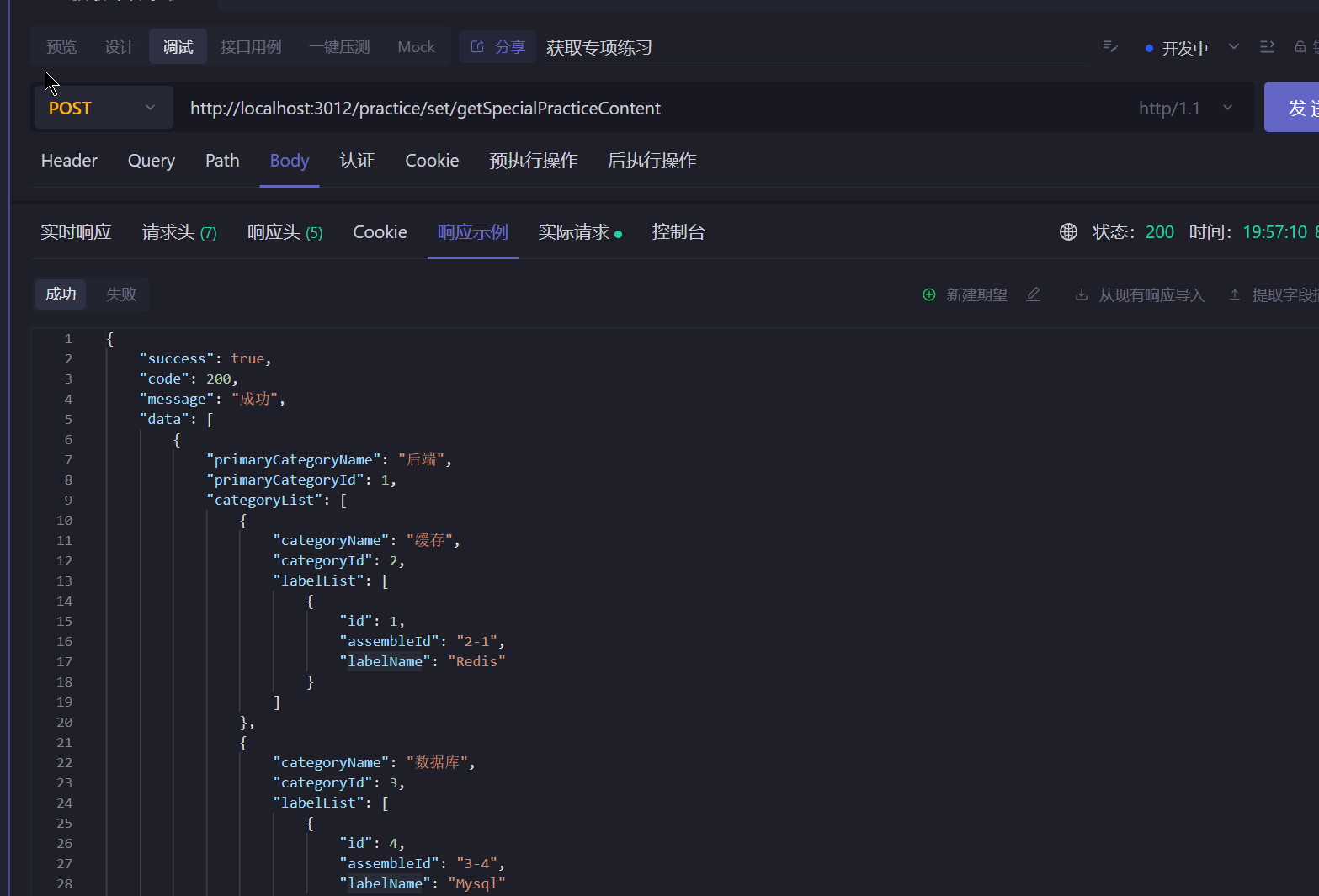
Task: Edit the 获取专项练习 interface name field
Action: coord(816,48)
